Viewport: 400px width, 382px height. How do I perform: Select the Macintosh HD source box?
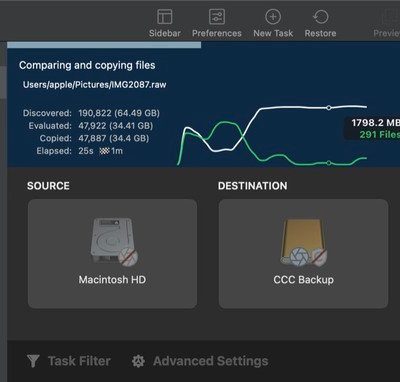112,254
